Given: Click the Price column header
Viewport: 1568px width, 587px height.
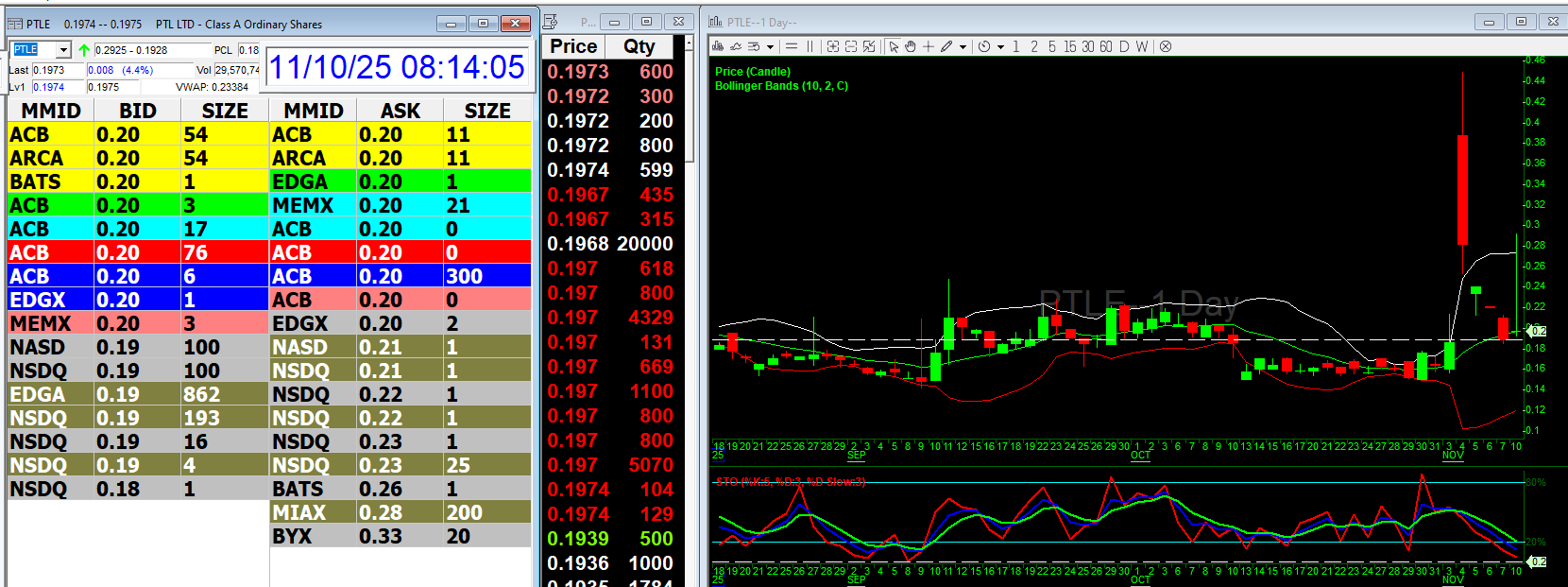Looking at the screenshot, I should pyautogui.click(x=573, y=46).
